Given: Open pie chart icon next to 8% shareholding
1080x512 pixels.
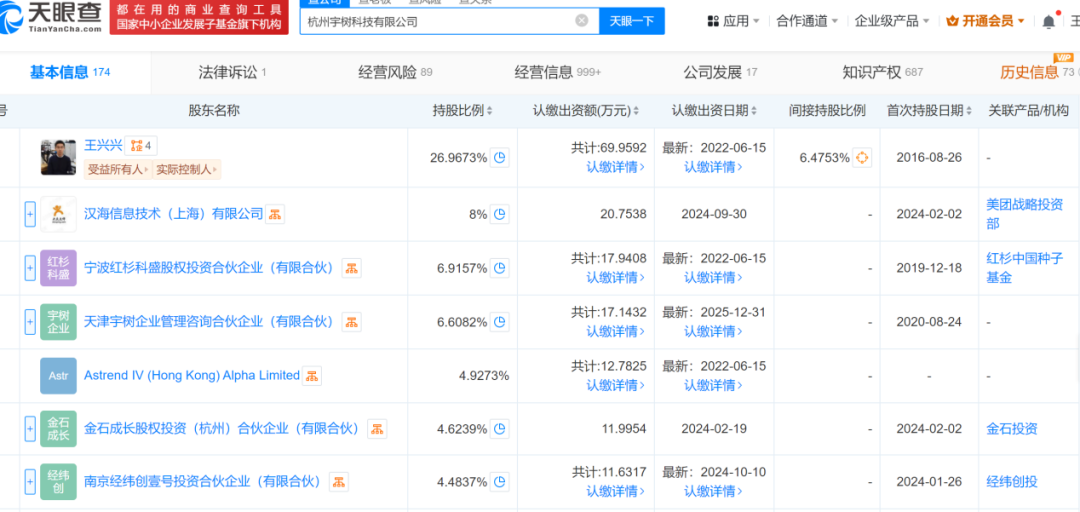Looking at the screenshot, I should click(x=501, y=214).
